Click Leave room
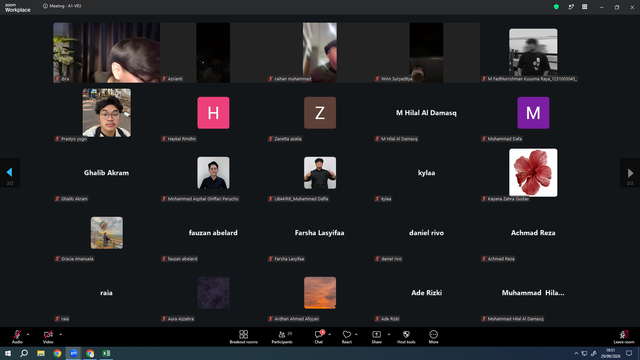640x360 pixels. pyautogui.click(x=624, y=337)
